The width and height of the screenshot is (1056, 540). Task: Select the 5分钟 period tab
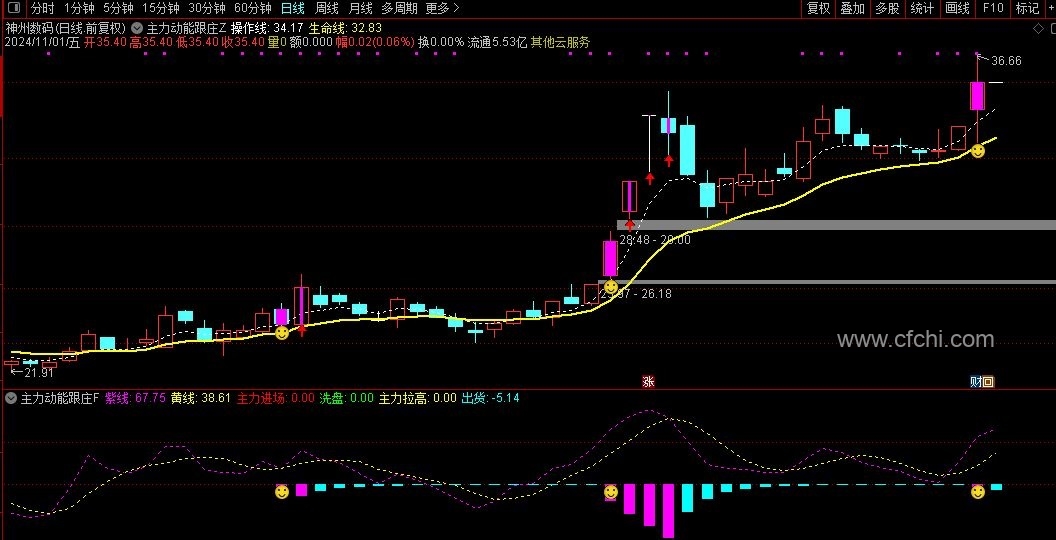pos(118,8)
